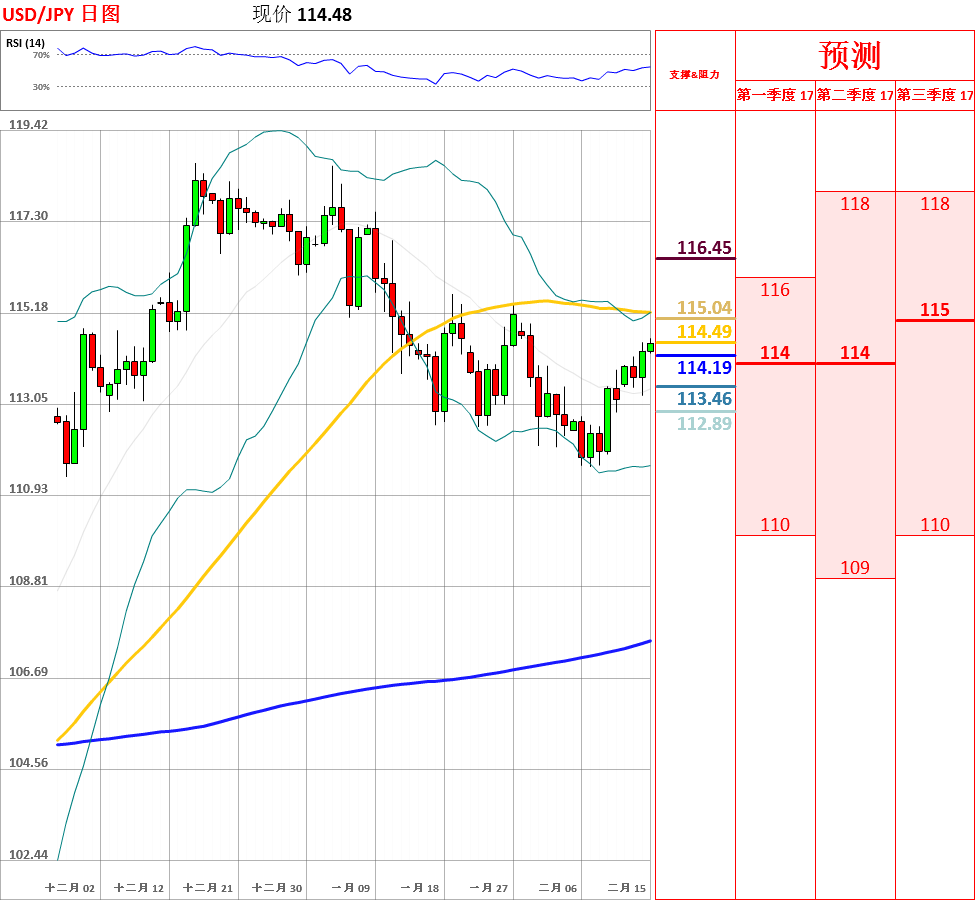Image resolution: width=975 pixels, height=900 pixels.
Task: Click the 预测 forecast header
Action: click(849, 55)
